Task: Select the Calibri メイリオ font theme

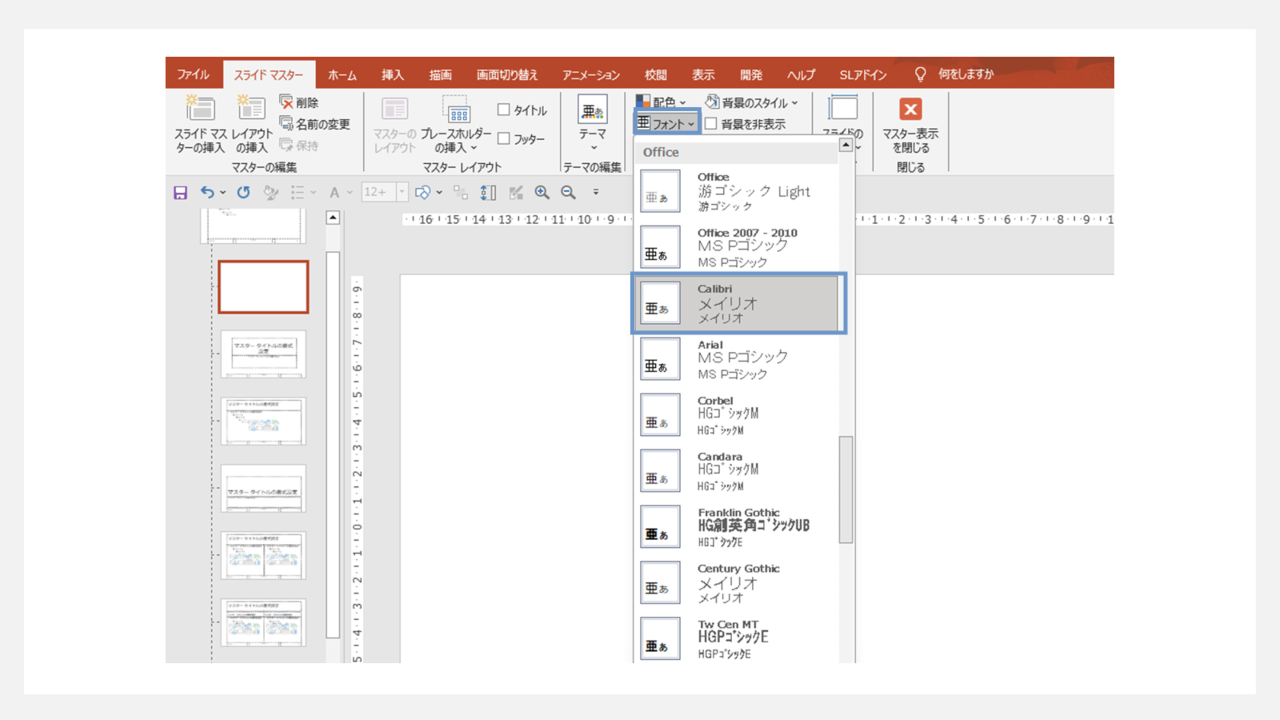Action: (x=739, y=302)
